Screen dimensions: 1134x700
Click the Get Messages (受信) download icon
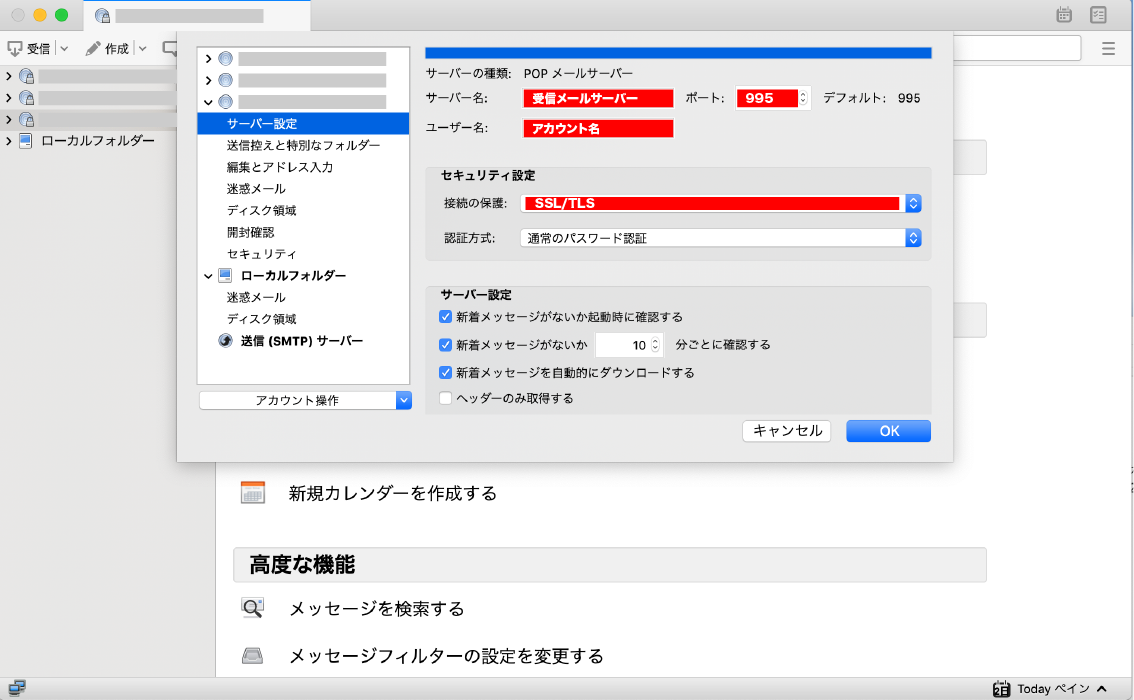coord(15,48)
